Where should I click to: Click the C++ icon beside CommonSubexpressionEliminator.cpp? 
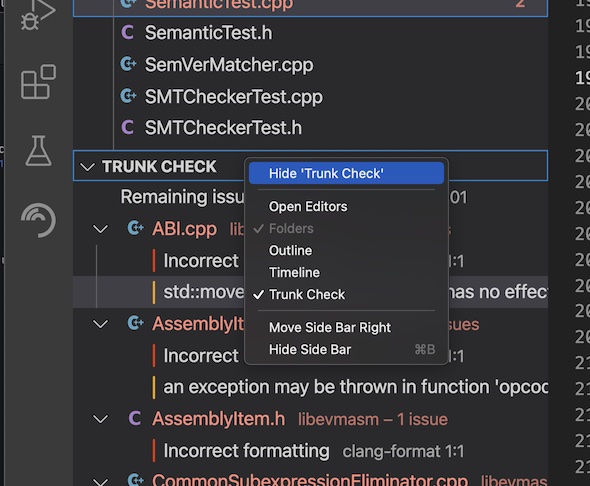click(135, 480)
